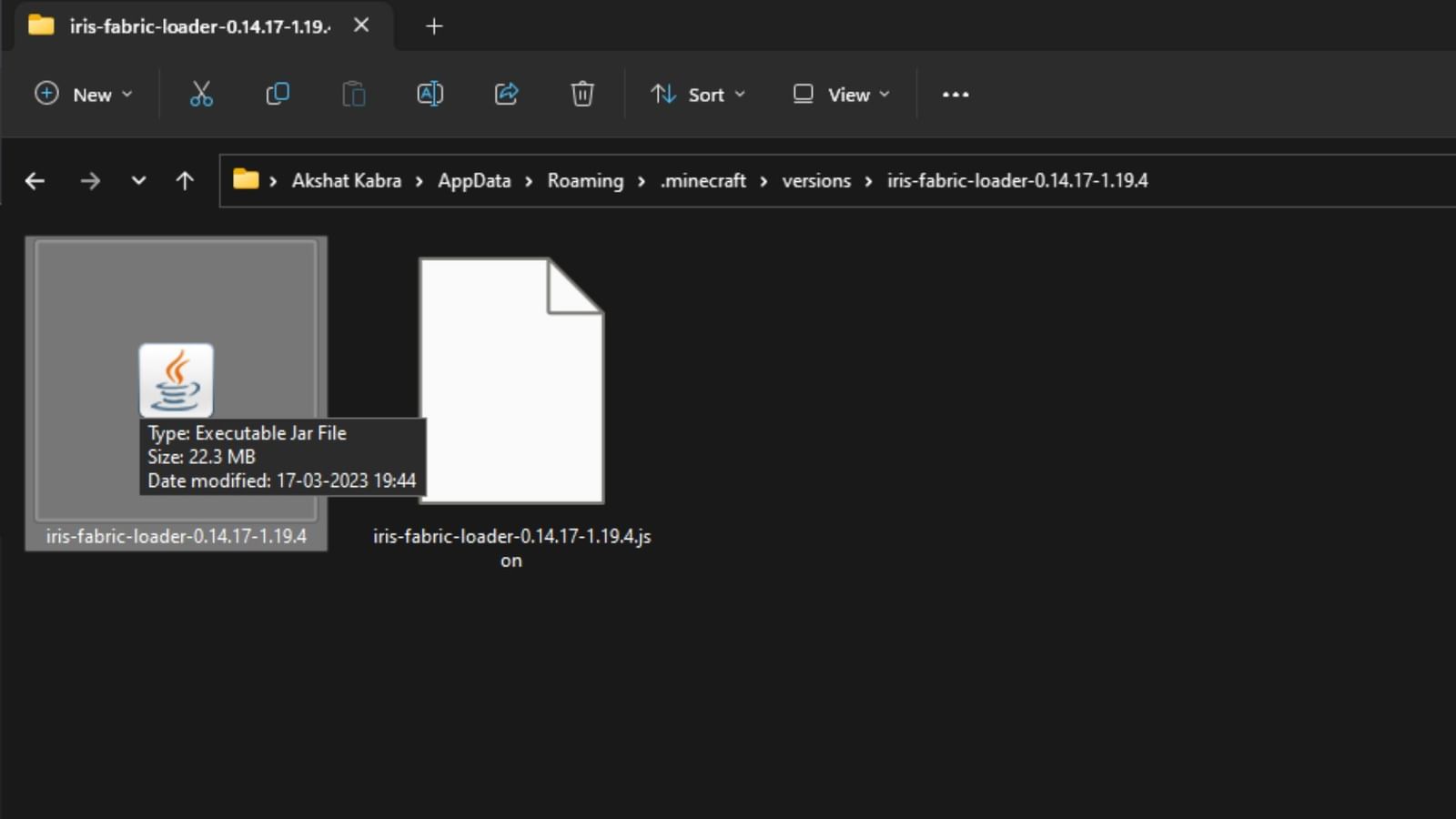The height and width of the screenshot is (819, 1456).
Task: Go up one folder level
Action: coord(185,180)
